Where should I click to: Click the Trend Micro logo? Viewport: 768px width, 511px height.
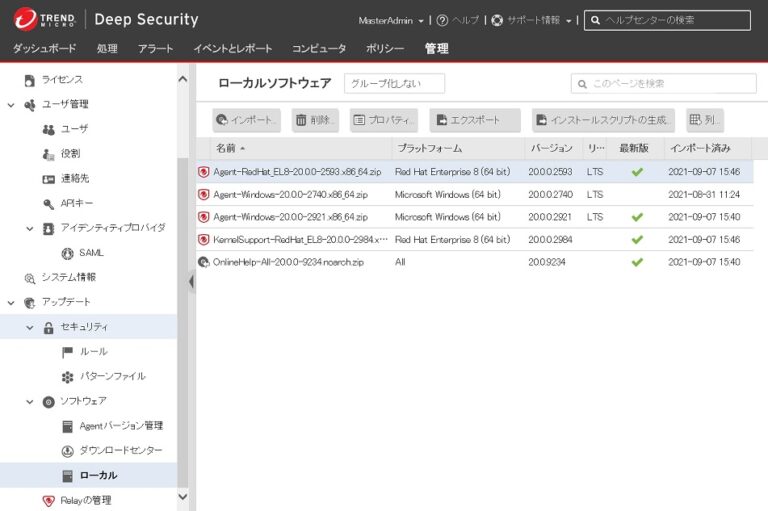45,20
